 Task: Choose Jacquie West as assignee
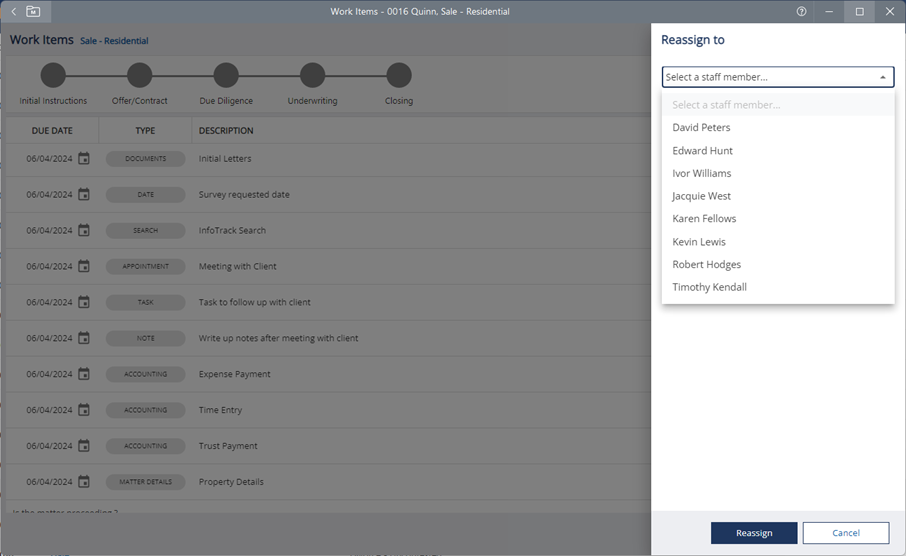(701, 196)
